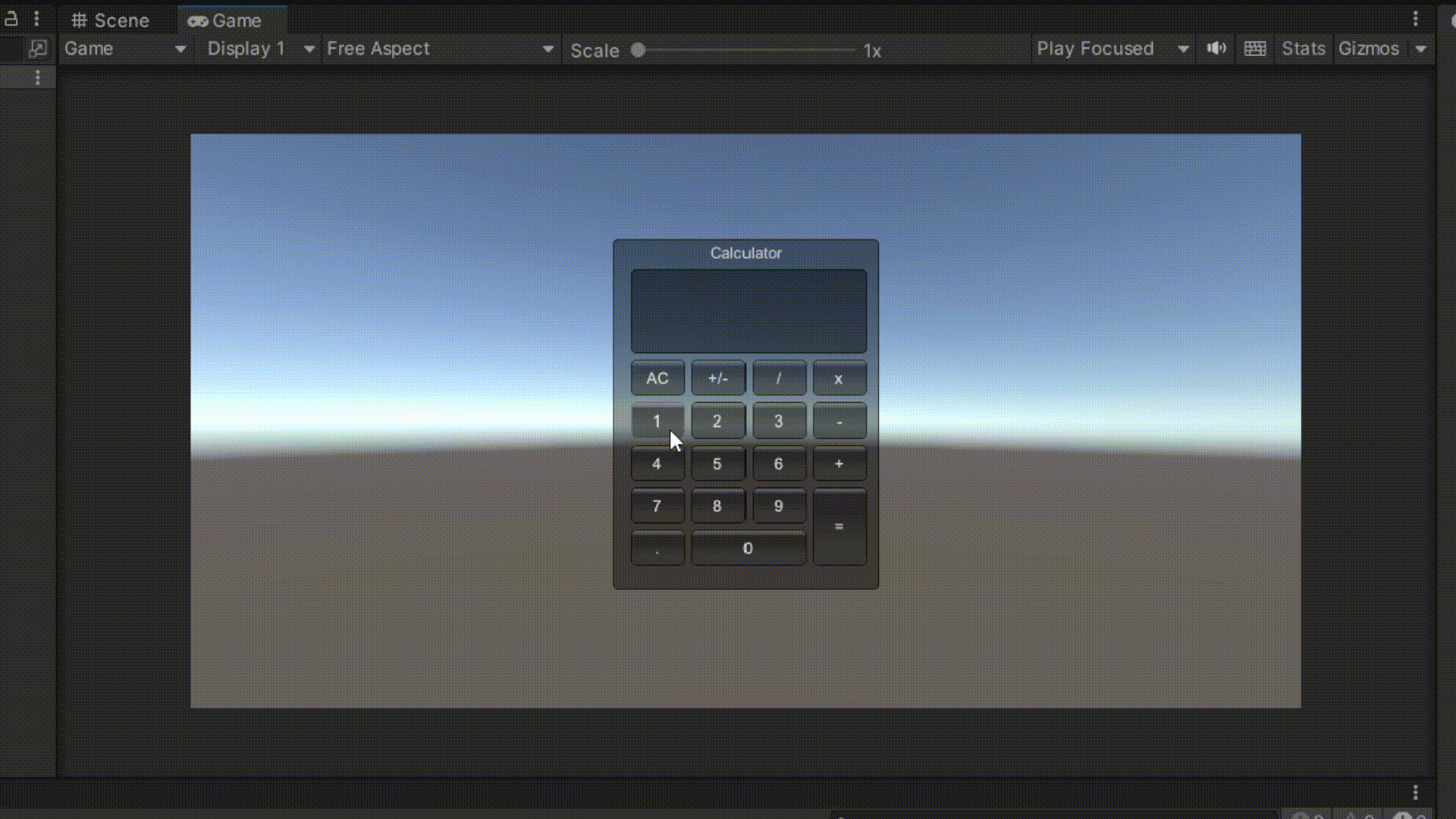Screen dimensions: 1456x819
Task: Open the Free Aspect dropdown menu
Action: click(438, 48)
